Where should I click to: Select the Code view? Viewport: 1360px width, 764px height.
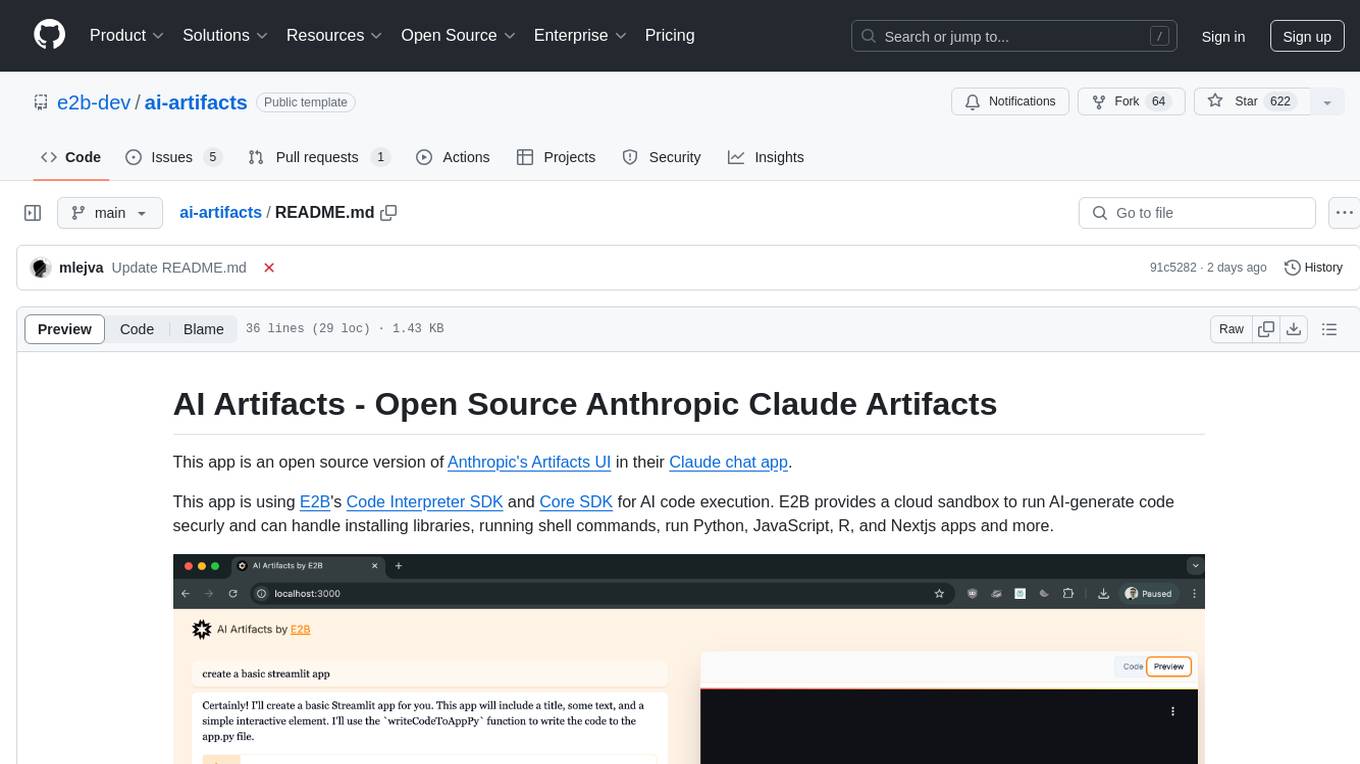[x=137, y=329]
